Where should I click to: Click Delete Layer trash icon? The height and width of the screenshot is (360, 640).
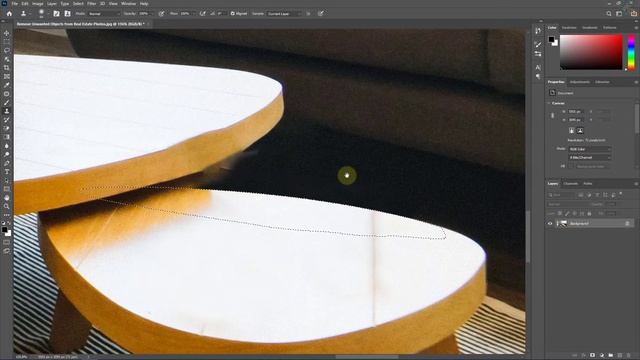tap(630, 356)
